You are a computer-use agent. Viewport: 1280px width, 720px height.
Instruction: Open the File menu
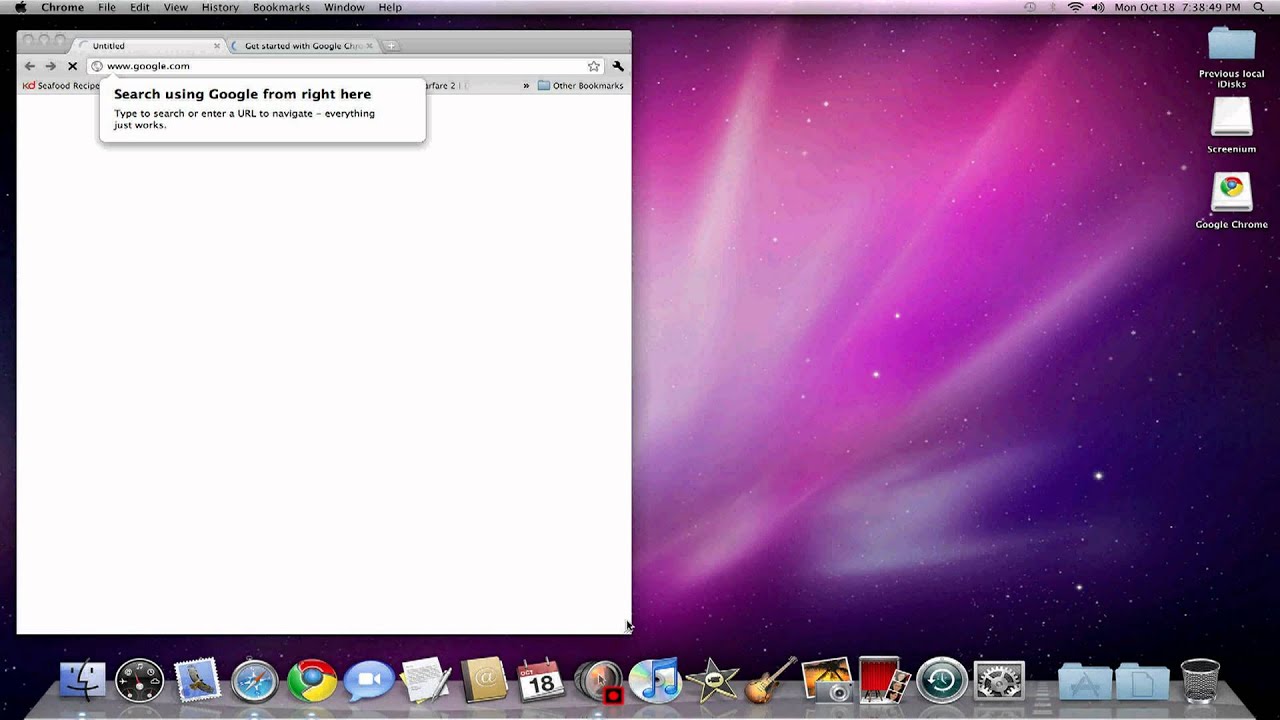(x=107, y=7)
